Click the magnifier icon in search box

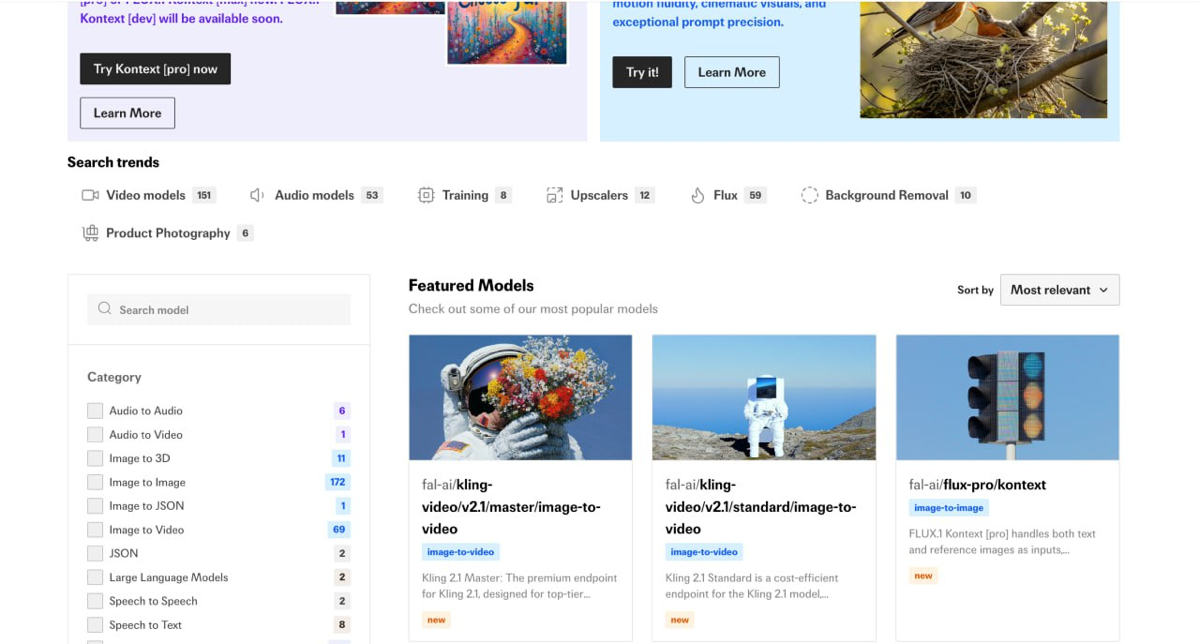tap(104, 309)
